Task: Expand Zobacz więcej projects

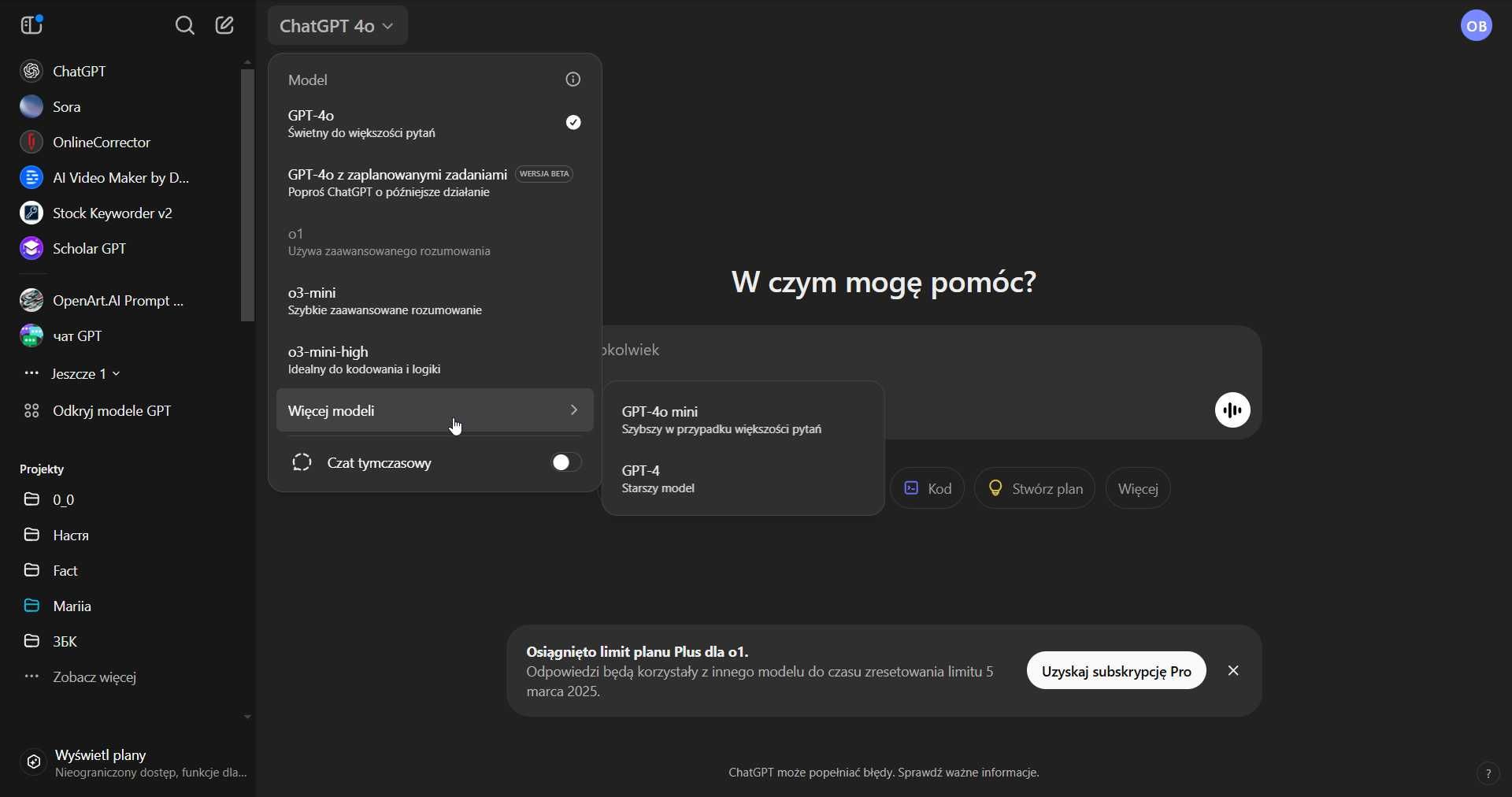Action: click(80, 677)
